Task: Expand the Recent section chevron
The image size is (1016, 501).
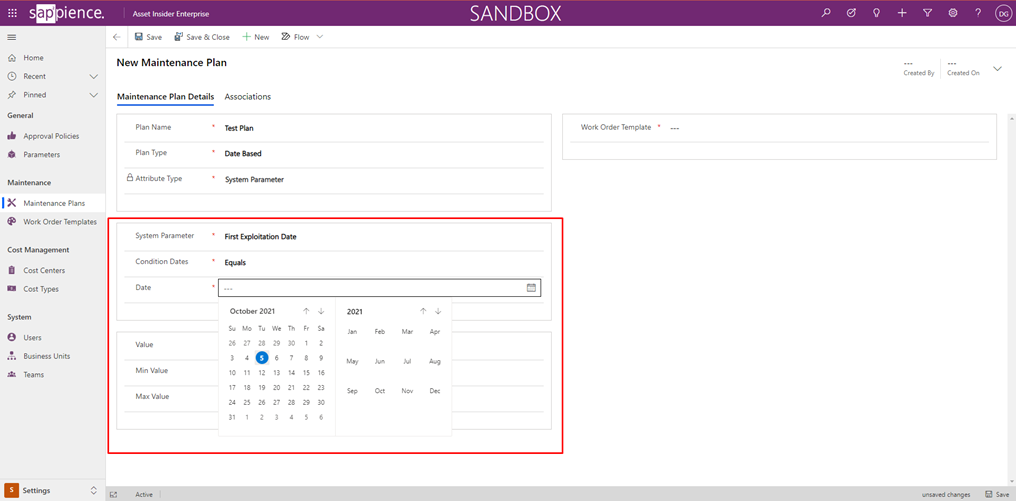Action: pyautogui.click(x=94, y=76)
